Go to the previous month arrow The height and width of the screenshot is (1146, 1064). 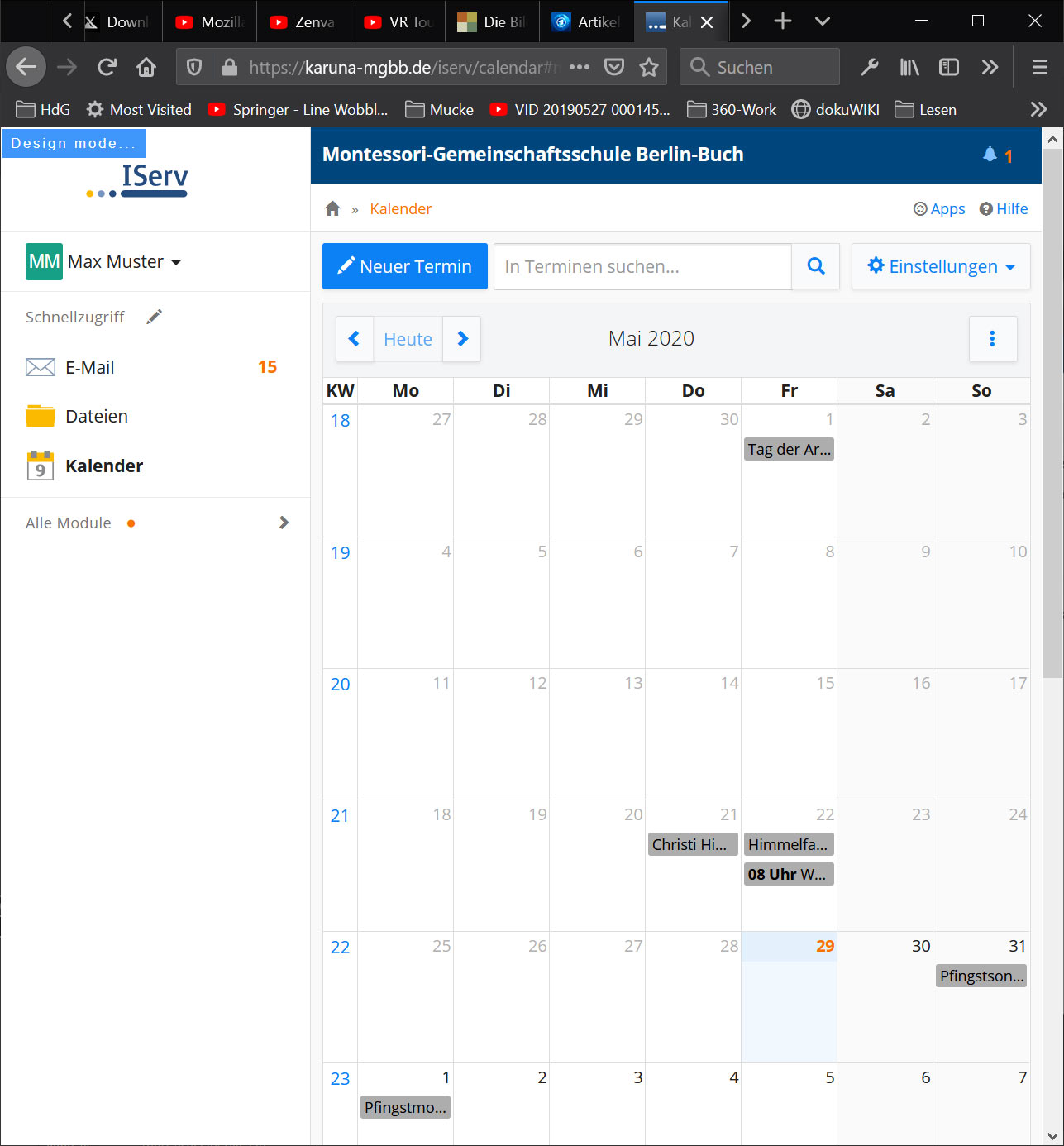point(355,339)
